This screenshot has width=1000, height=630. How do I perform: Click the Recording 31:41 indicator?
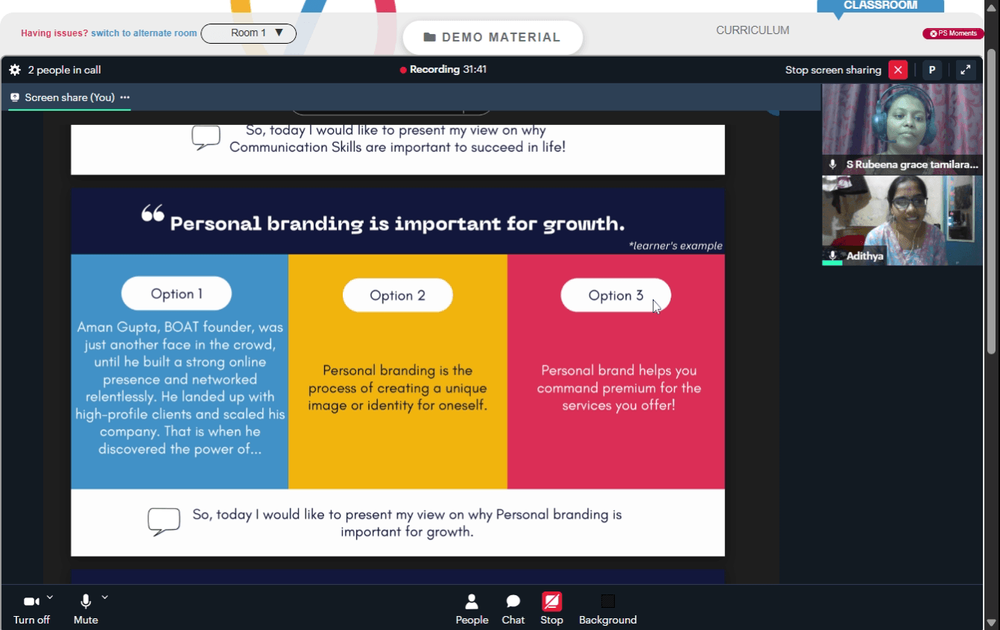[443, 70]
